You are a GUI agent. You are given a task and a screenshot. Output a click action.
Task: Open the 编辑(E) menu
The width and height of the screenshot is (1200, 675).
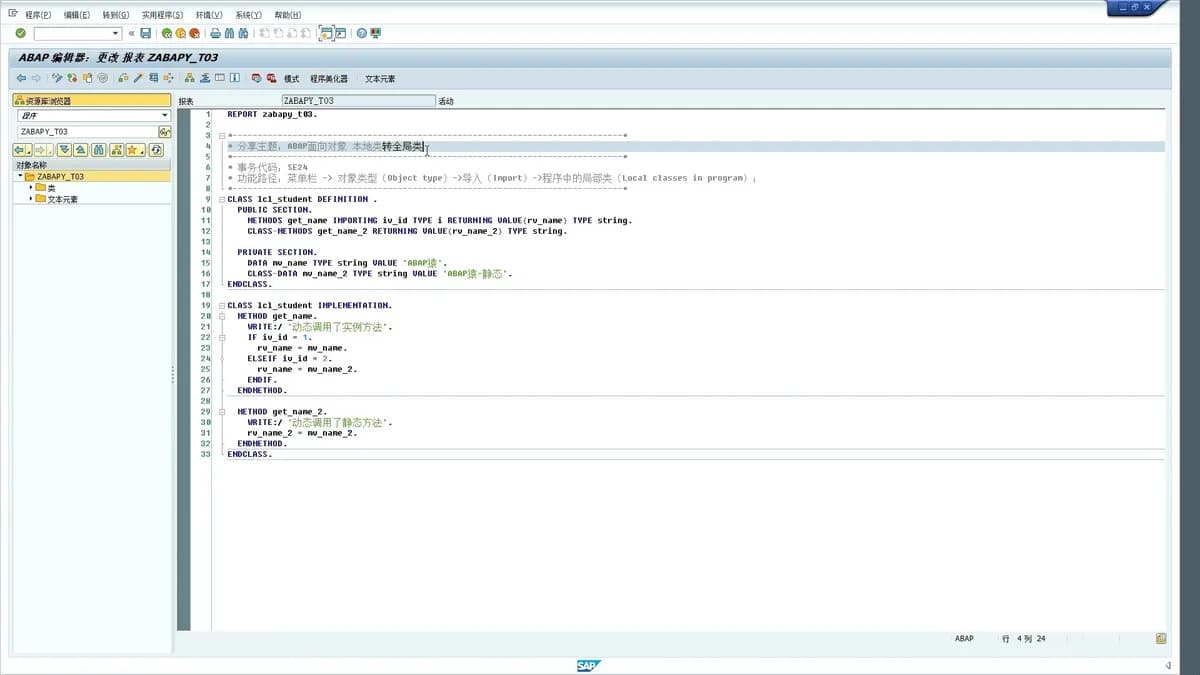[76, 15]
